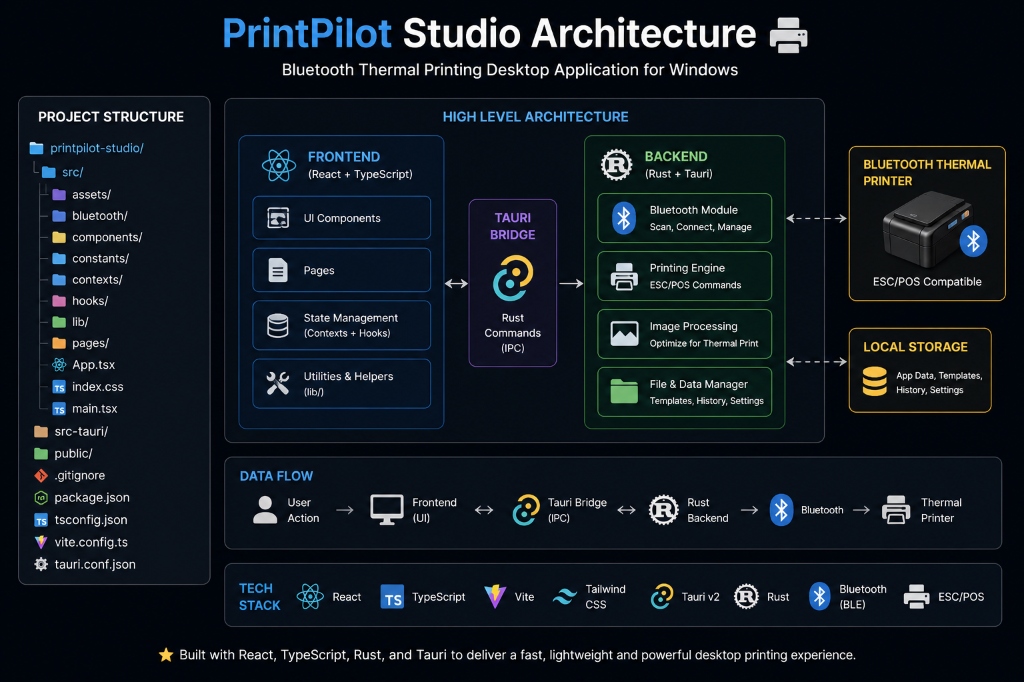Select the contexts/ folder
This screenshot has width=1024, height=682.
click(x=88, y=280)
